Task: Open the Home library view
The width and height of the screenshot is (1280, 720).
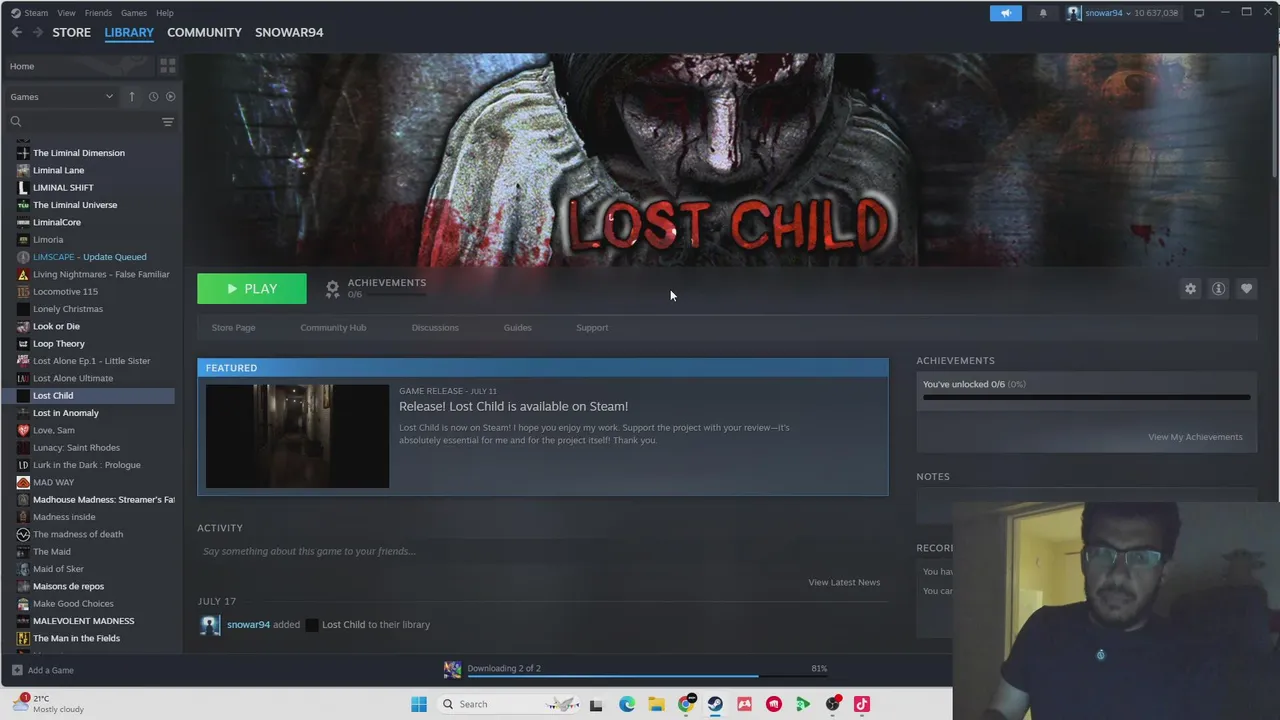Action: (80, 66)
